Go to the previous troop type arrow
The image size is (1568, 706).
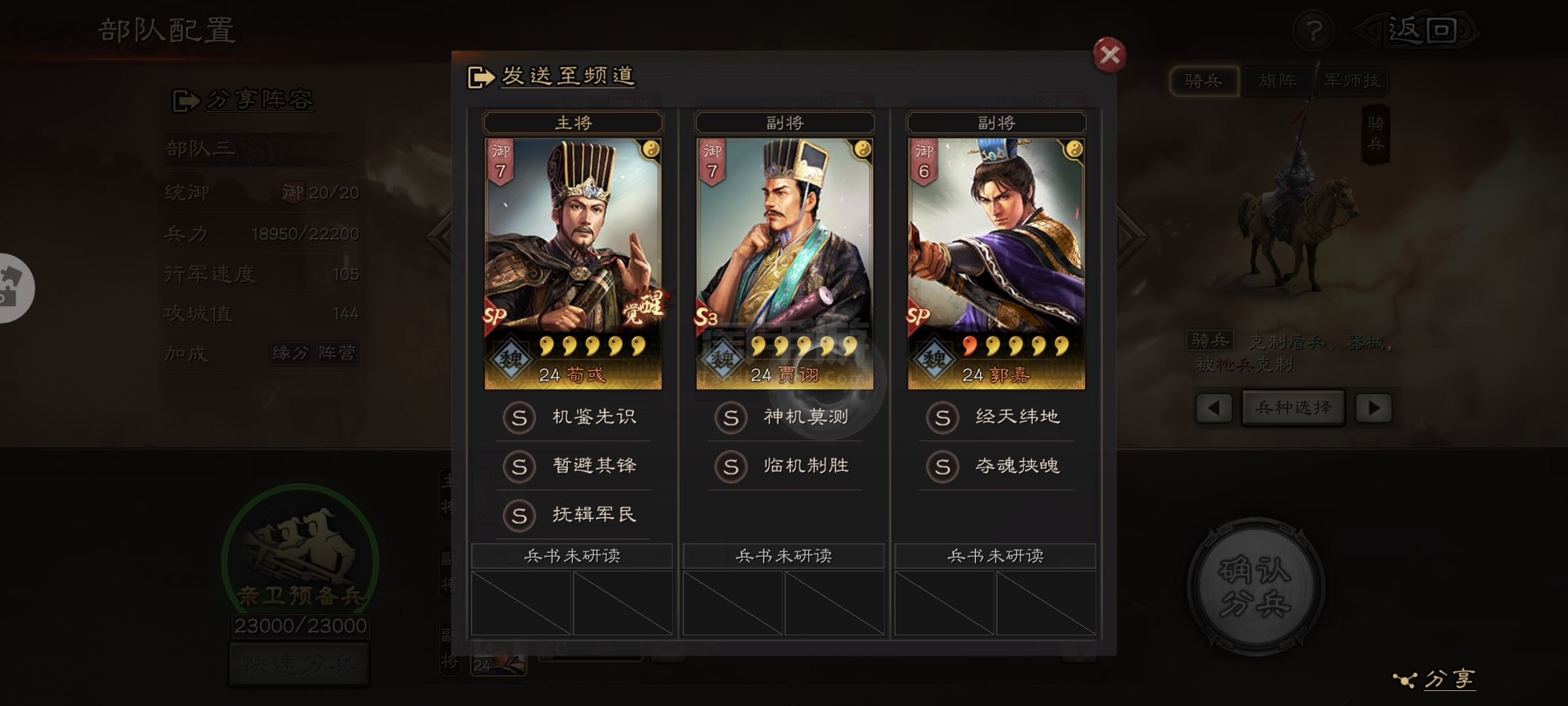point(1214,409)
